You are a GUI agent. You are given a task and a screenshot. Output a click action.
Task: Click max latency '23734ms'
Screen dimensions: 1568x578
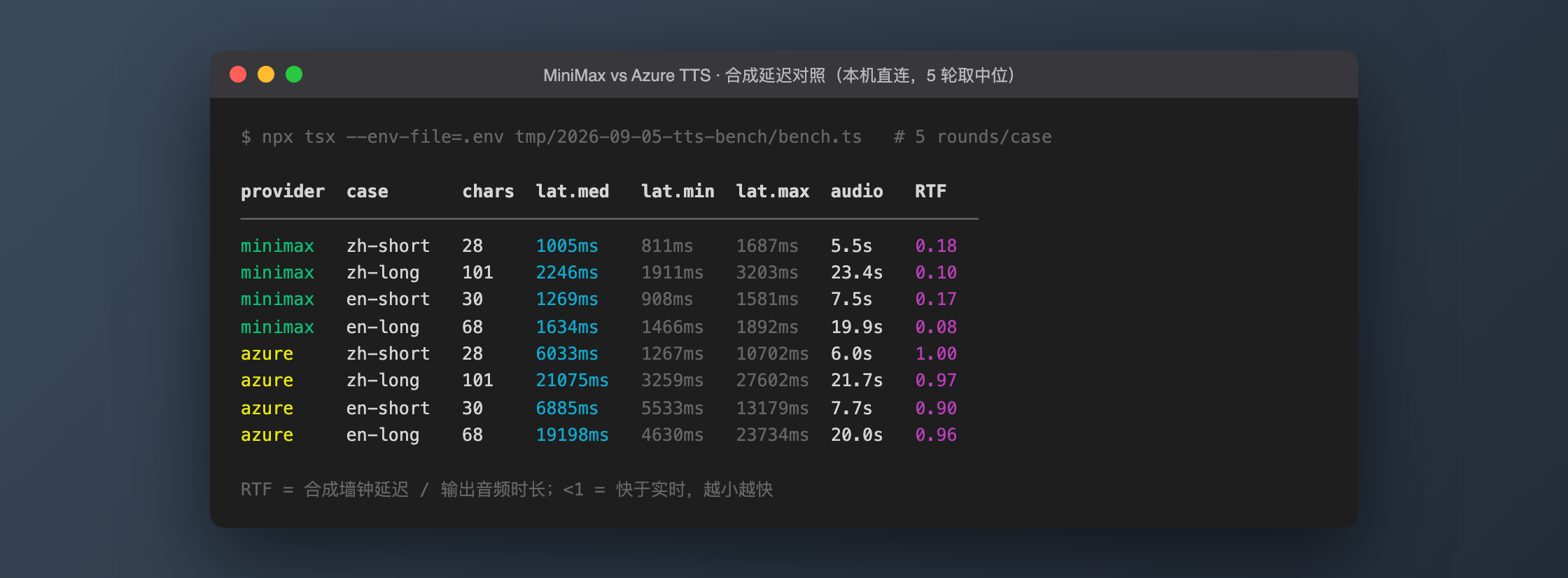point(772,435)
